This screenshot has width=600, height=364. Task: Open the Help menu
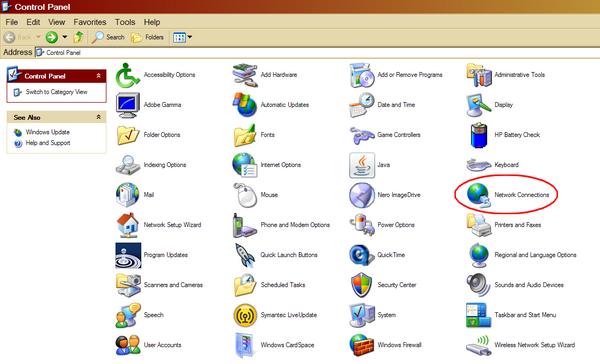(x=152, y=22)
